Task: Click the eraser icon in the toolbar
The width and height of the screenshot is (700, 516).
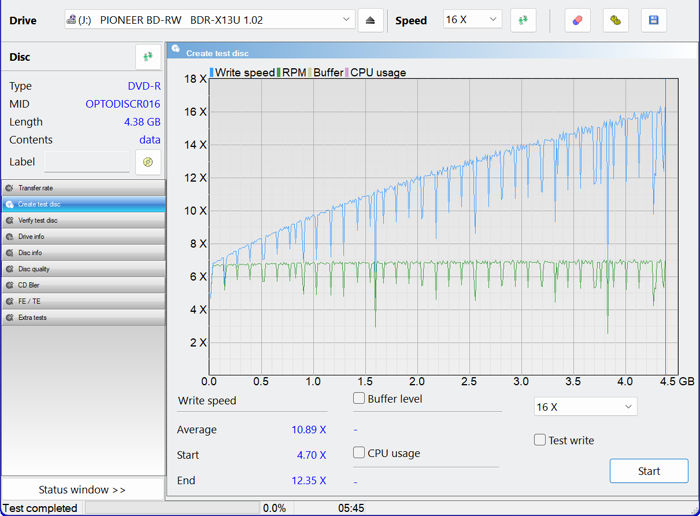Action: coord(577,20)
